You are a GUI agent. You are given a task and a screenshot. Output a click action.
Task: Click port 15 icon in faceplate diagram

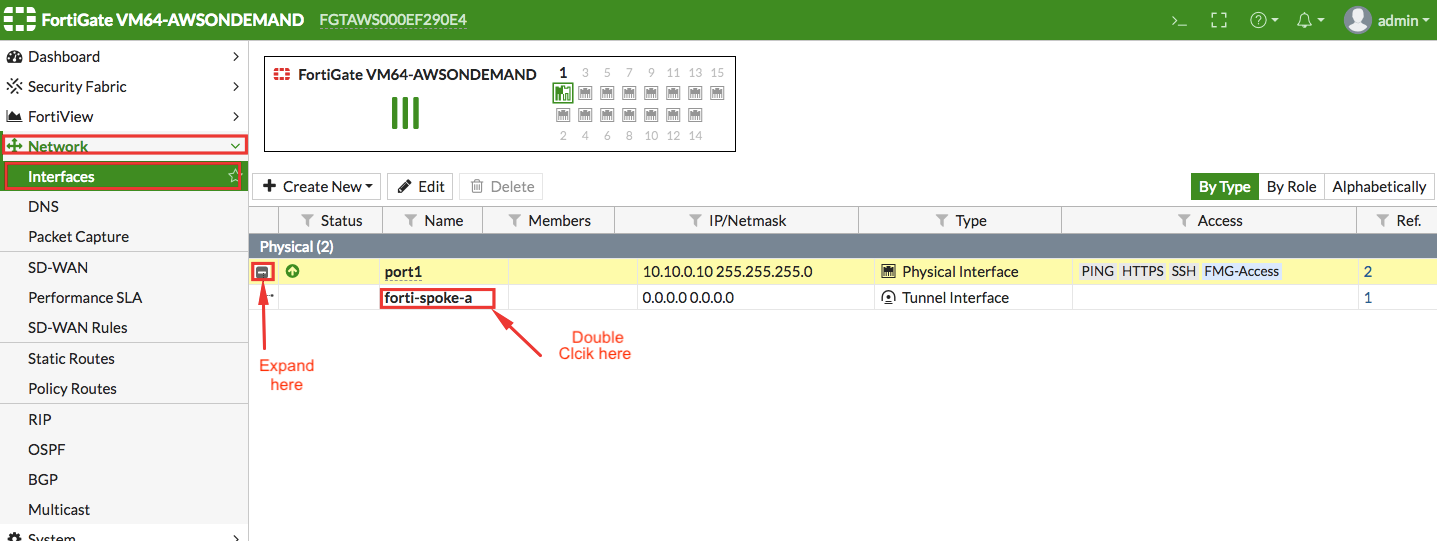point(717,93)
